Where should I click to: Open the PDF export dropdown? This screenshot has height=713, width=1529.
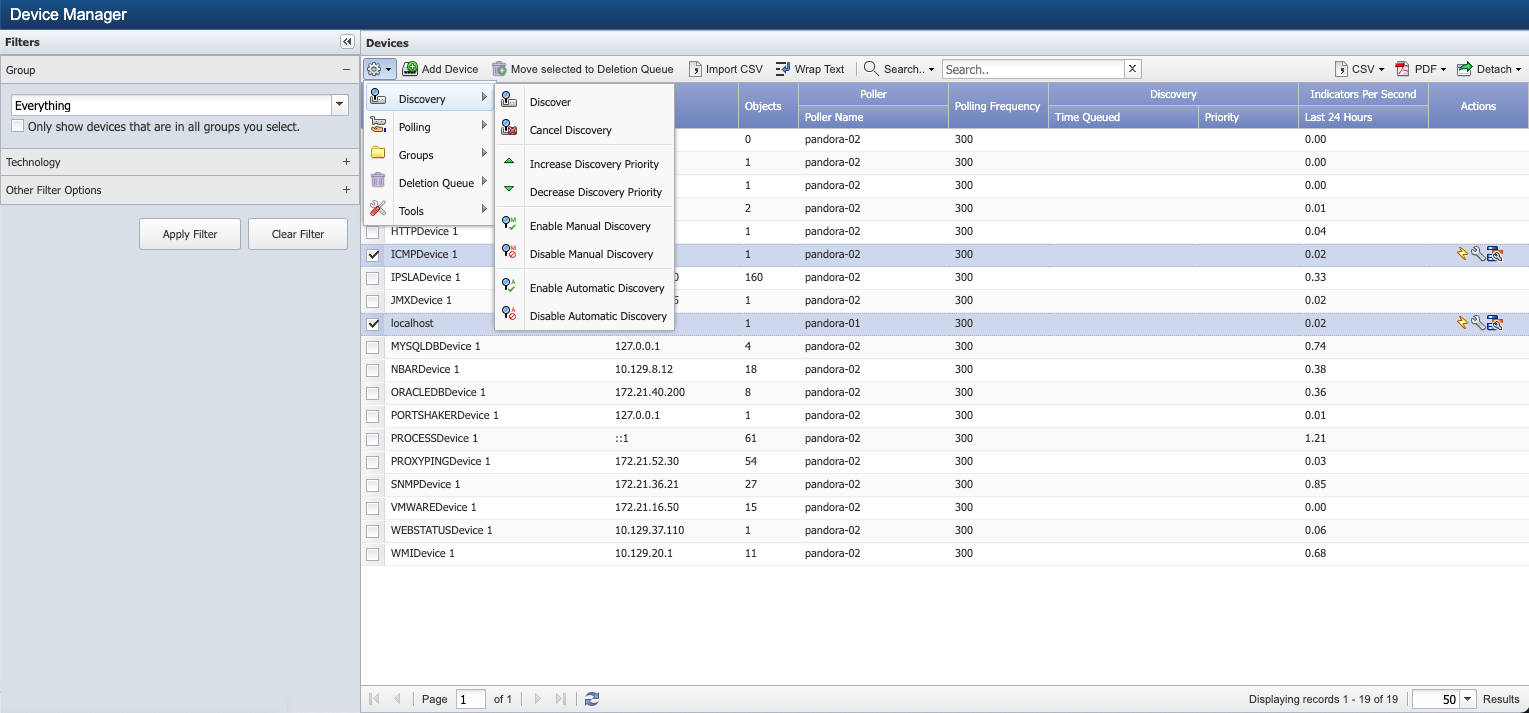[x=1422, y=69]
